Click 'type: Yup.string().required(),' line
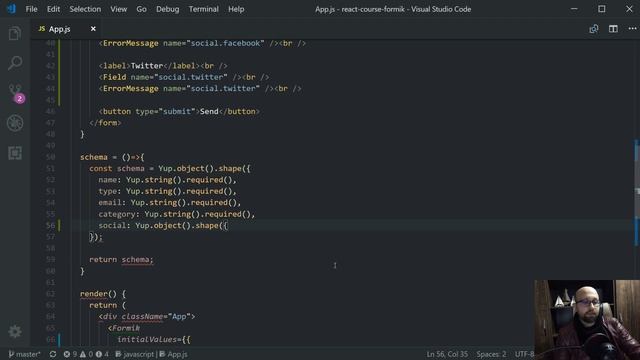This screenshot has width=640, height=360. pyautogui.click(x=167, y=191)
